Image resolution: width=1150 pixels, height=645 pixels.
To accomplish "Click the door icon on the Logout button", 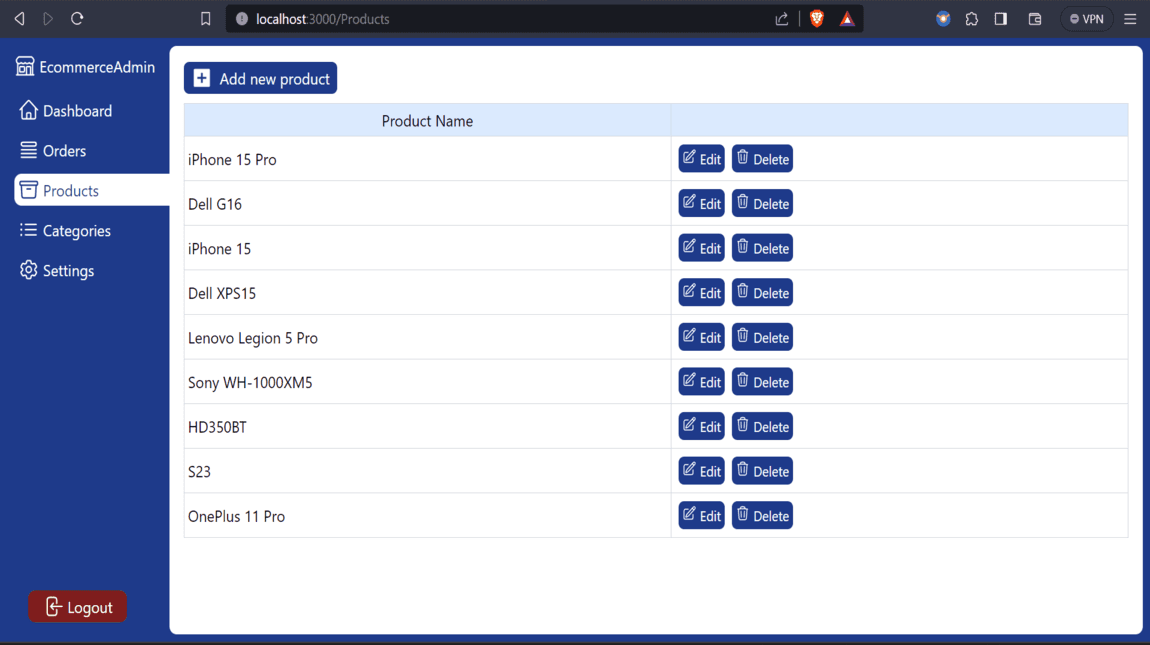I will tap(52, 606).
